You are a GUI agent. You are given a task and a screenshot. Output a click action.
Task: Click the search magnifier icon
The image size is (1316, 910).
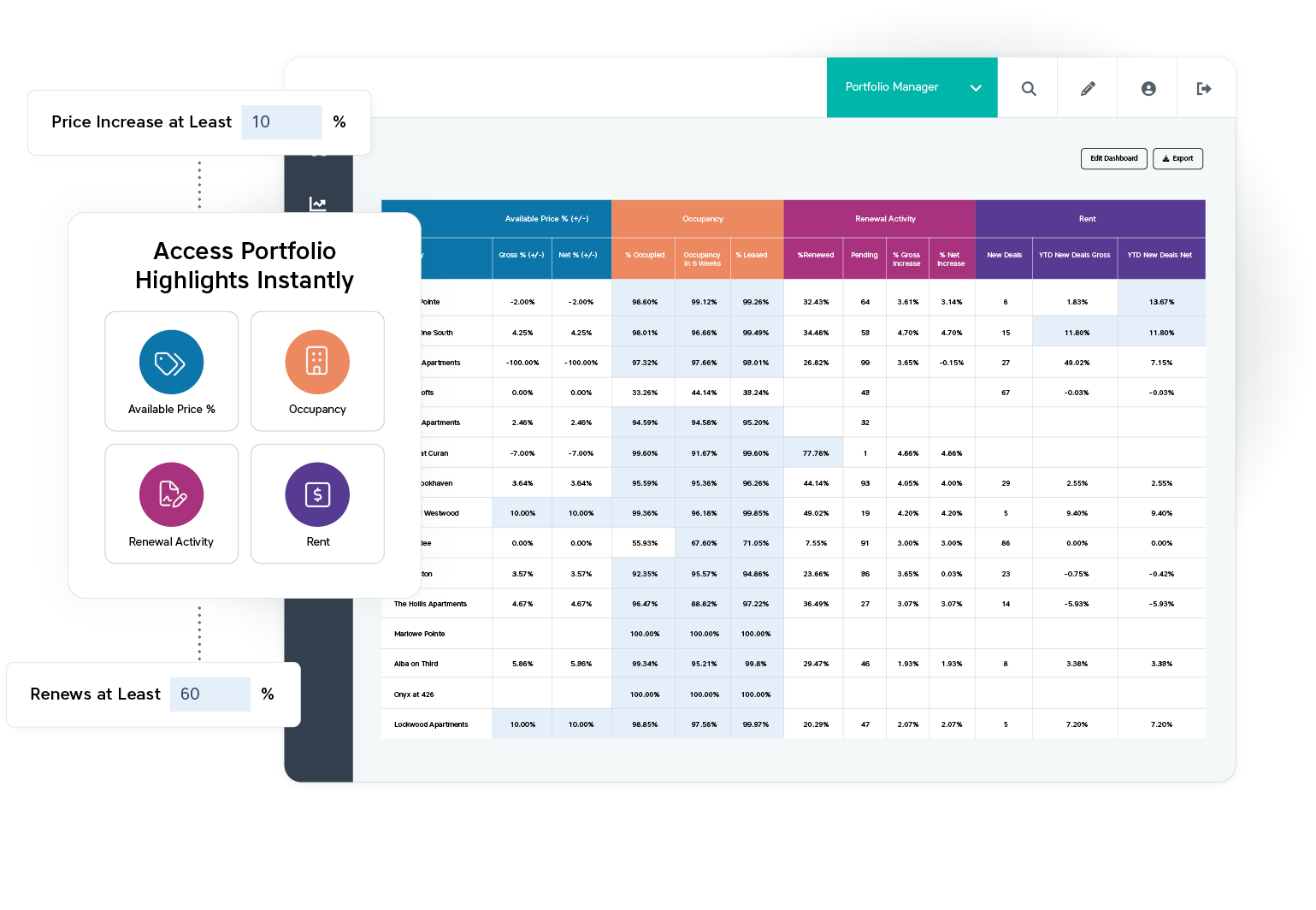click(x=1029, y=88)
